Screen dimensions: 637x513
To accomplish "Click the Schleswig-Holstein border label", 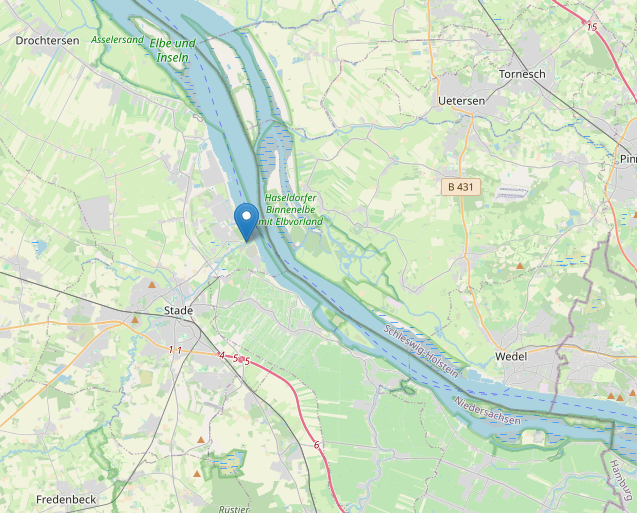I will tap(421, 351).
